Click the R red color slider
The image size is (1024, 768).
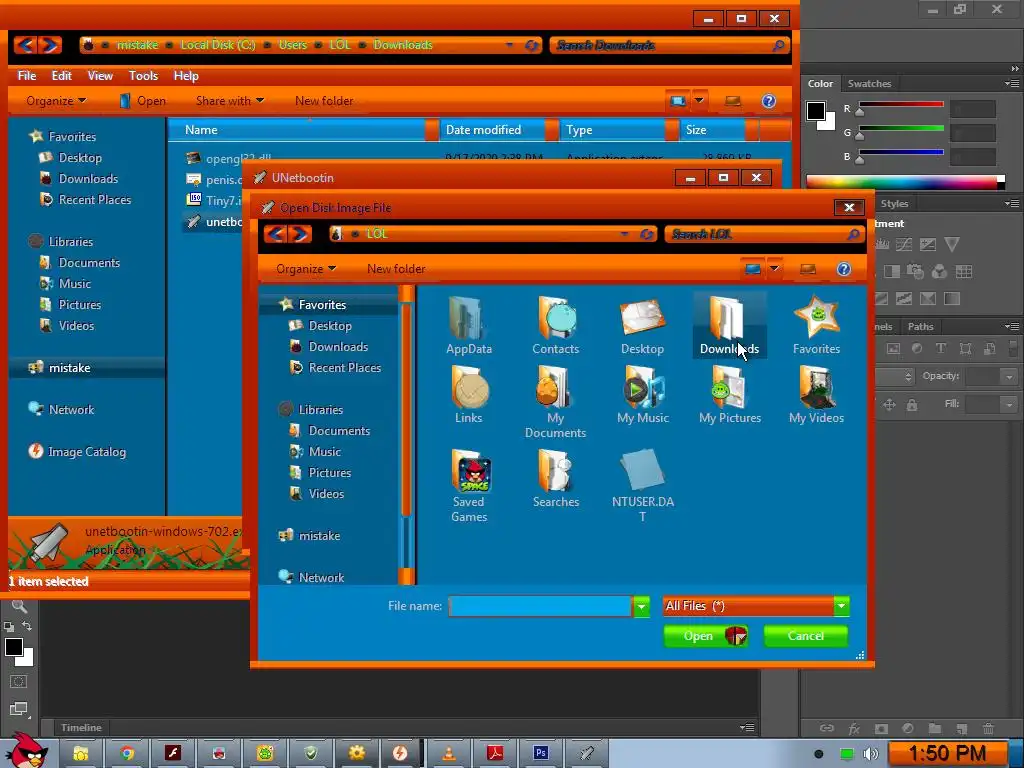click(x=901, y=104)
